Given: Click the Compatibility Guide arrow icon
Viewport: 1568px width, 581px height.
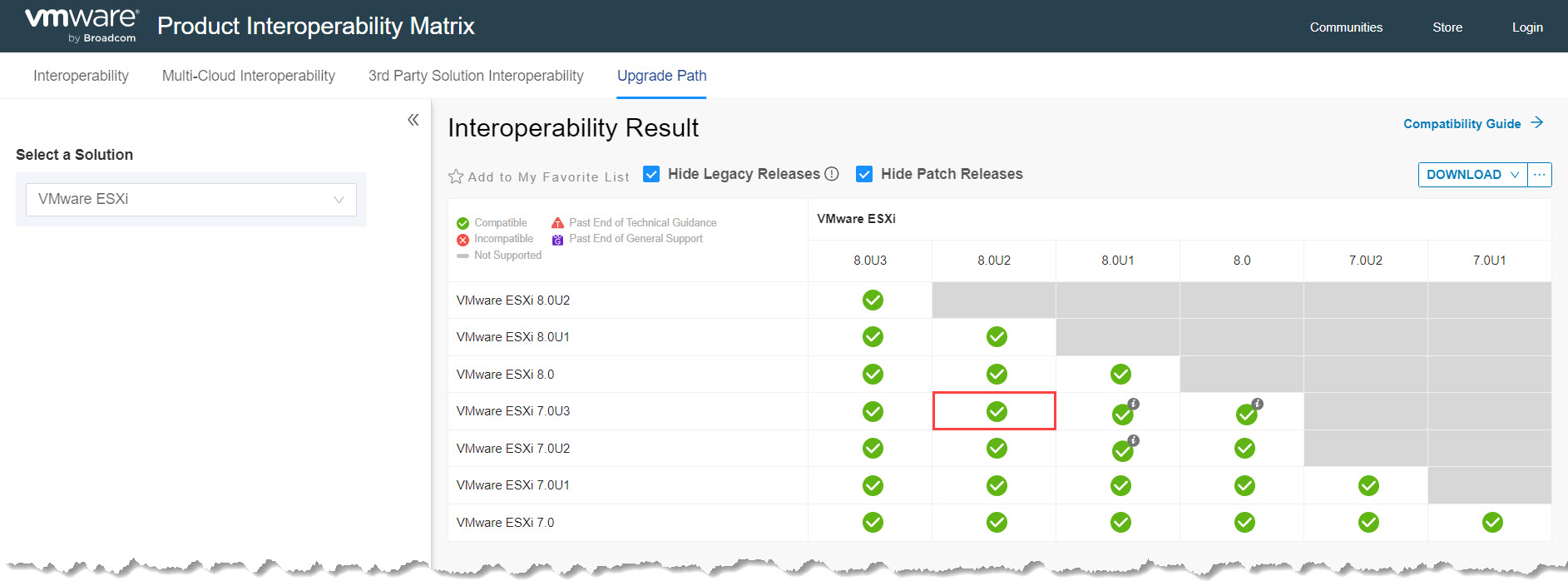Looking at the screenshot, I should pyautogui.click(x=1537, y=122).
